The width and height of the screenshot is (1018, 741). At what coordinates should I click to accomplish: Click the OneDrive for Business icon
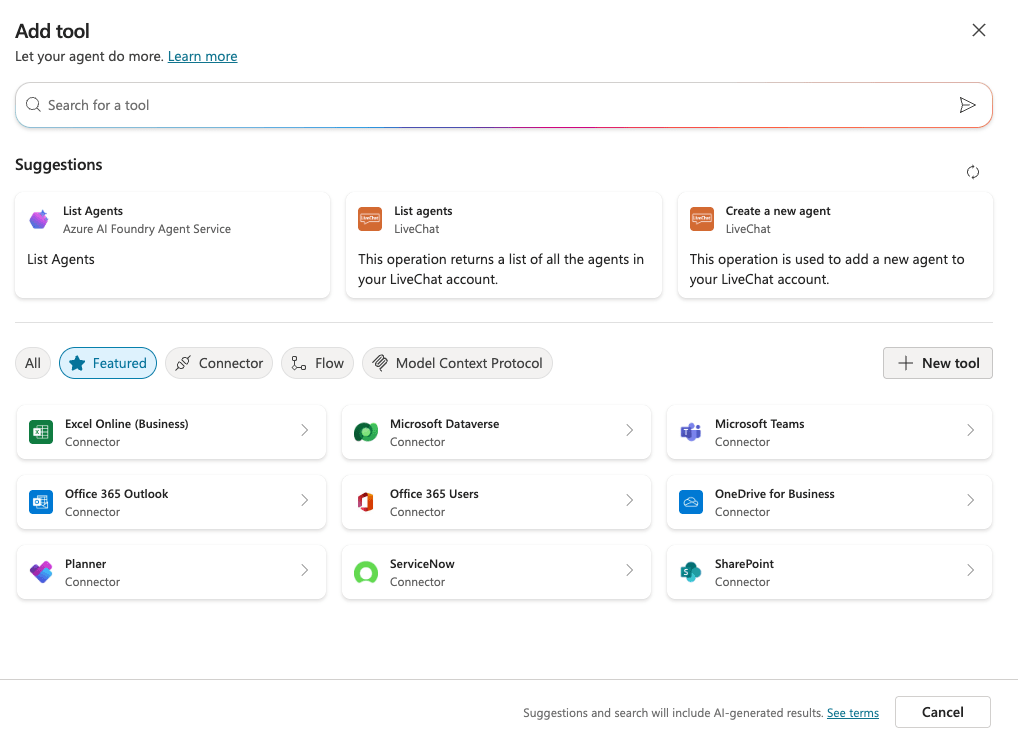coord(691,502)
